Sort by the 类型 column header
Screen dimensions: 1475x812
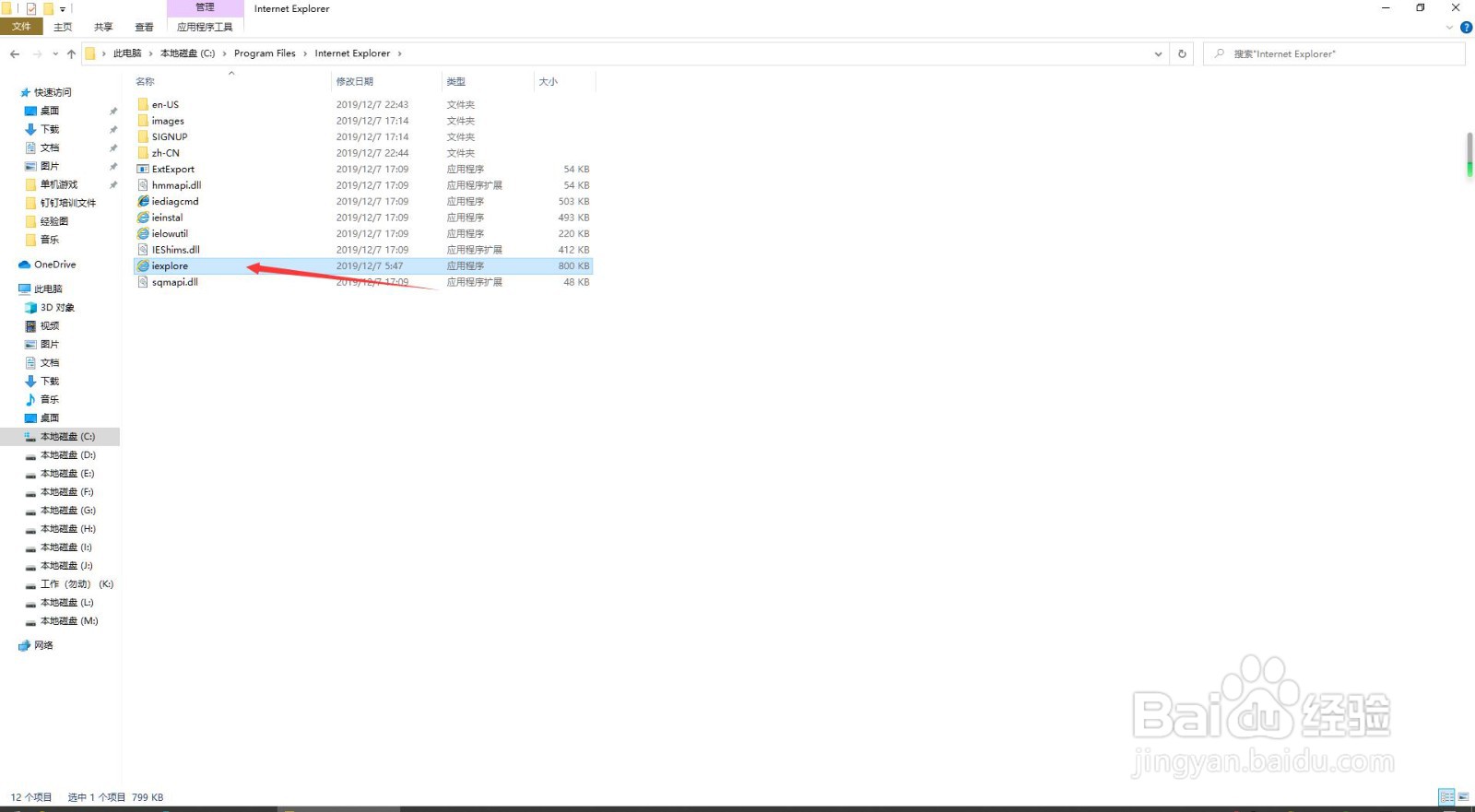click(487, 81)
